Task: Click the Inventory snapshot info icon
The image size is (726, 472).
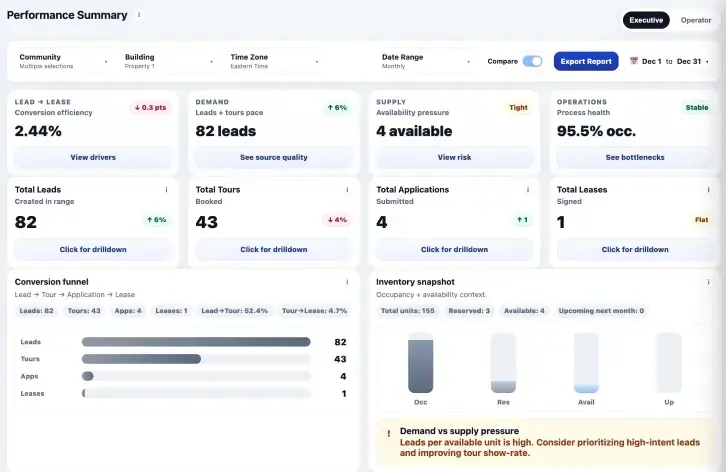Action: (708, 282)
